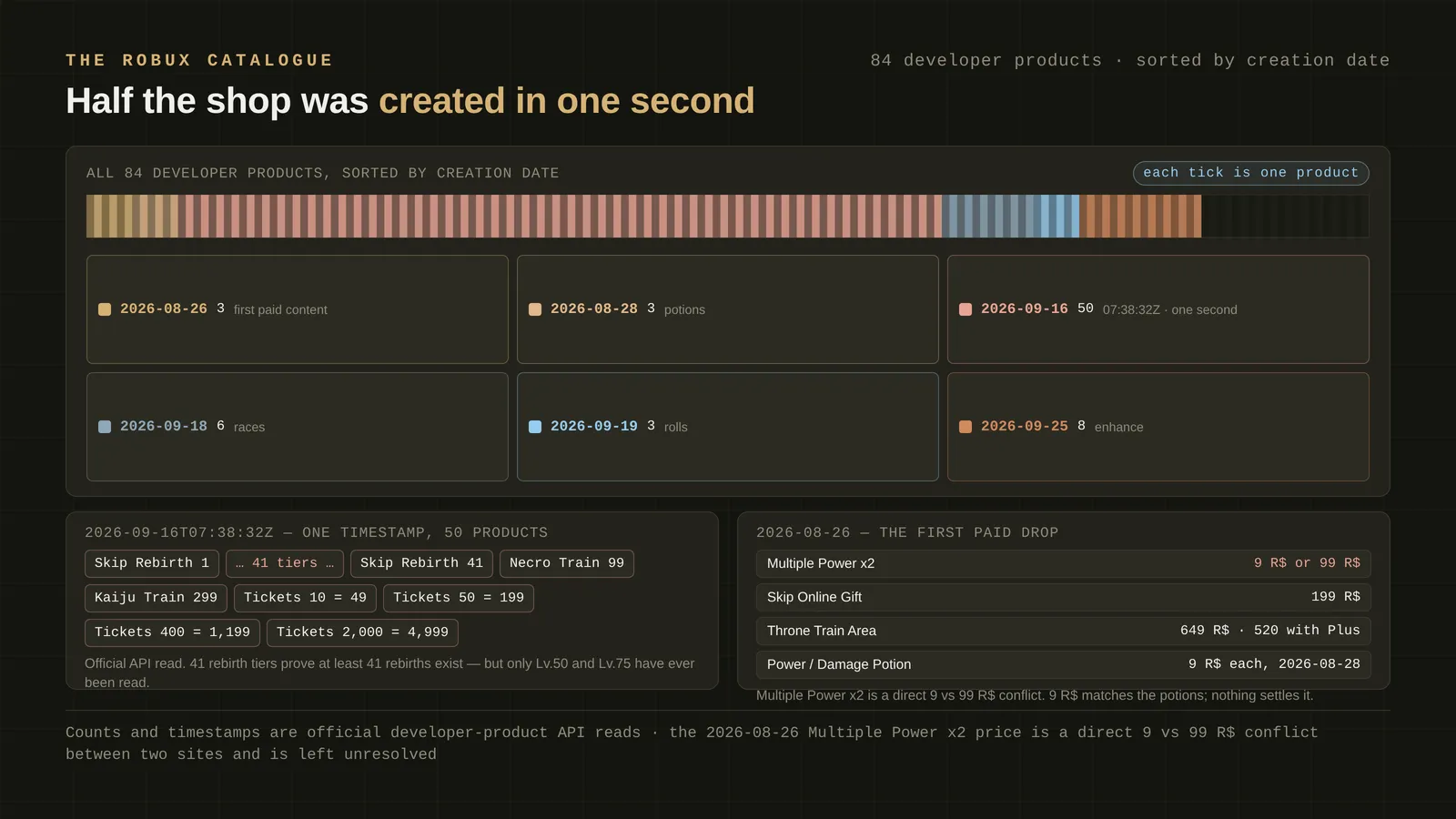Click the Necro Train 99 chip
This screenshot has width=1456, height=819.
tap(567, 563)
